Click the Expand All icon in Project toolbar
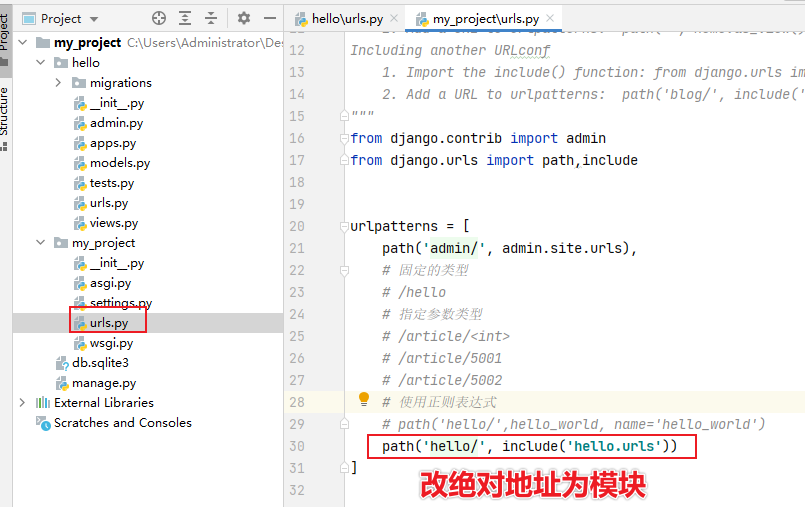The width and height of the screenshot is (805, 507). coord(185,18)
